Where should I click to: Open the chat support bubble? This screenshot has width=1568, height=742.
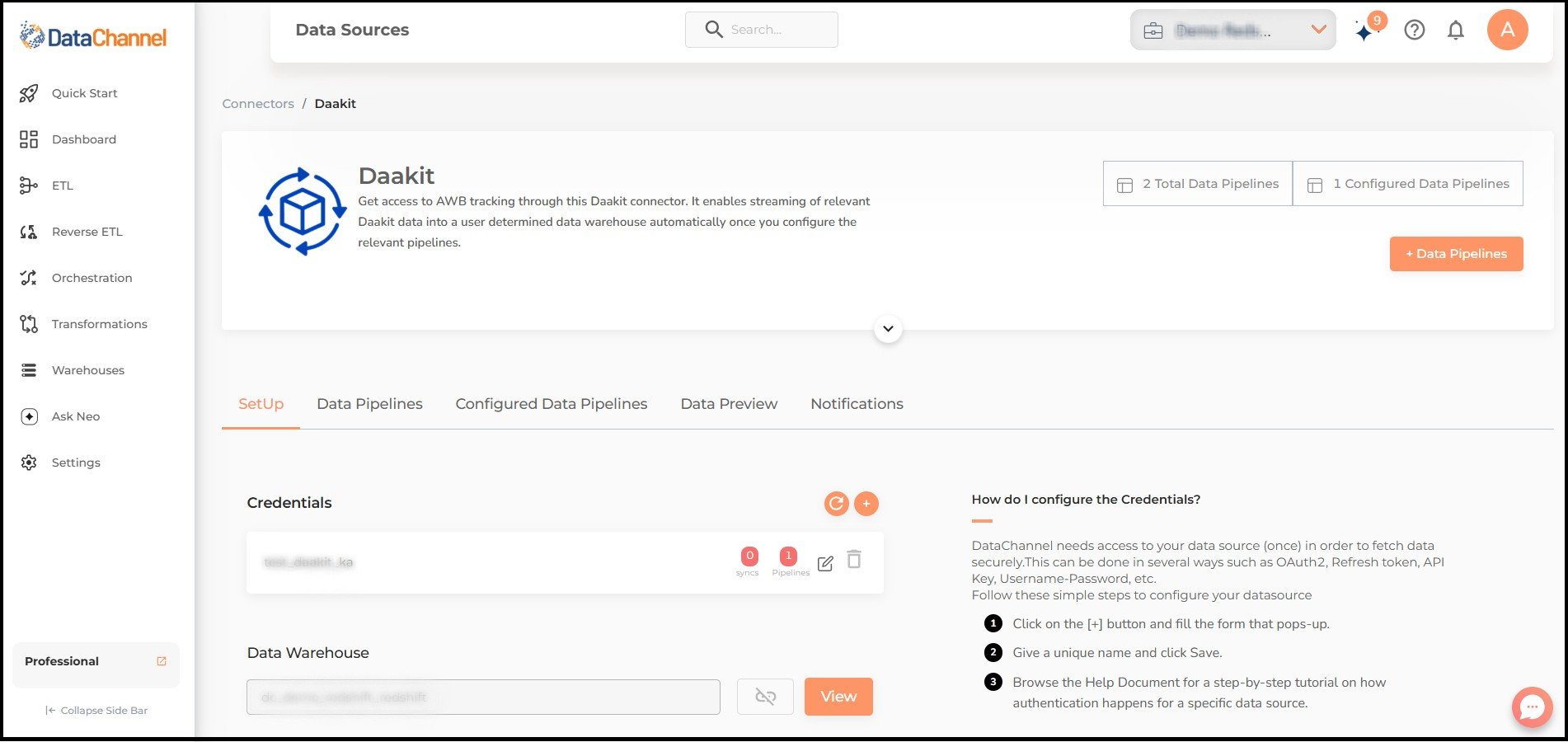1533,707
